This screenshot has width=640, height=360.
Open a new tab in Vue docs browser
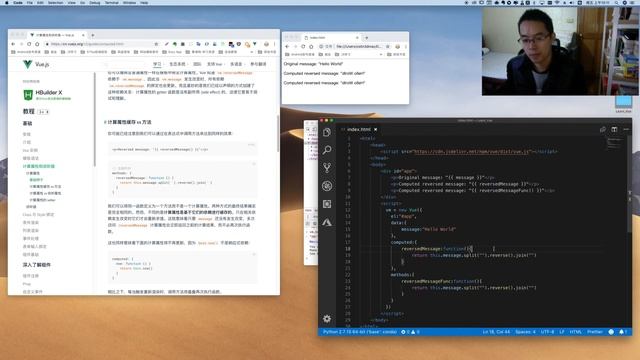[x=93, y=35]
